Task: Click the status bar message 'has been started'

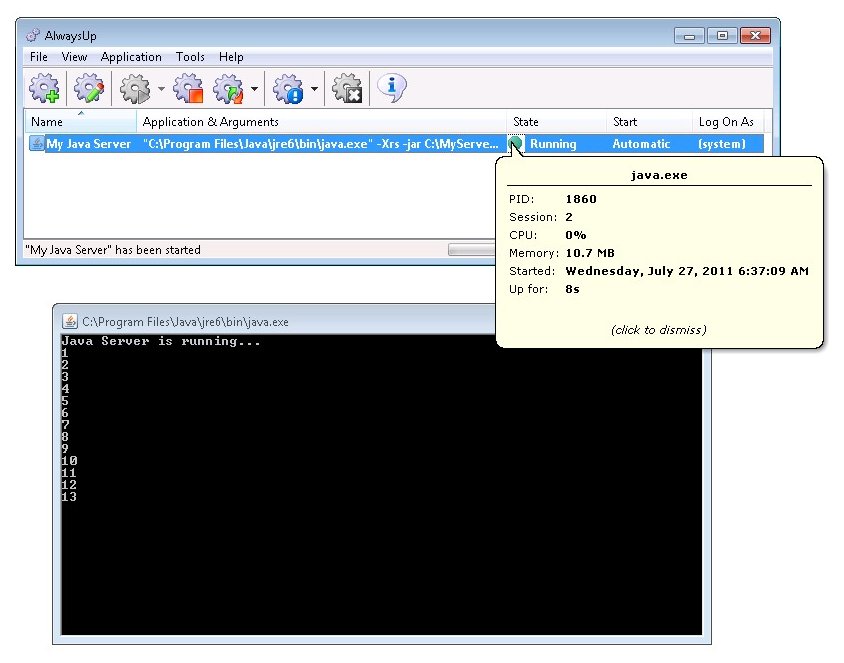Action: click(x=112, y=250)
